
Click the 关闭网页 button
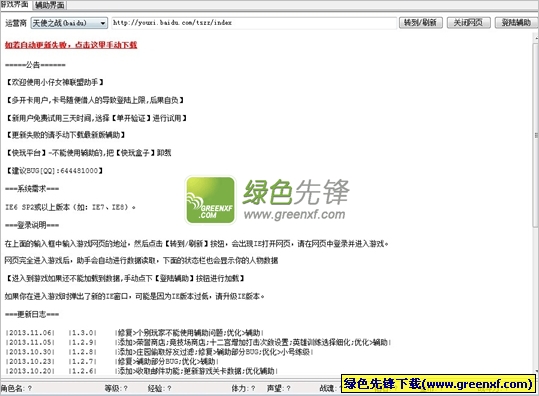(x=468, y=23)
